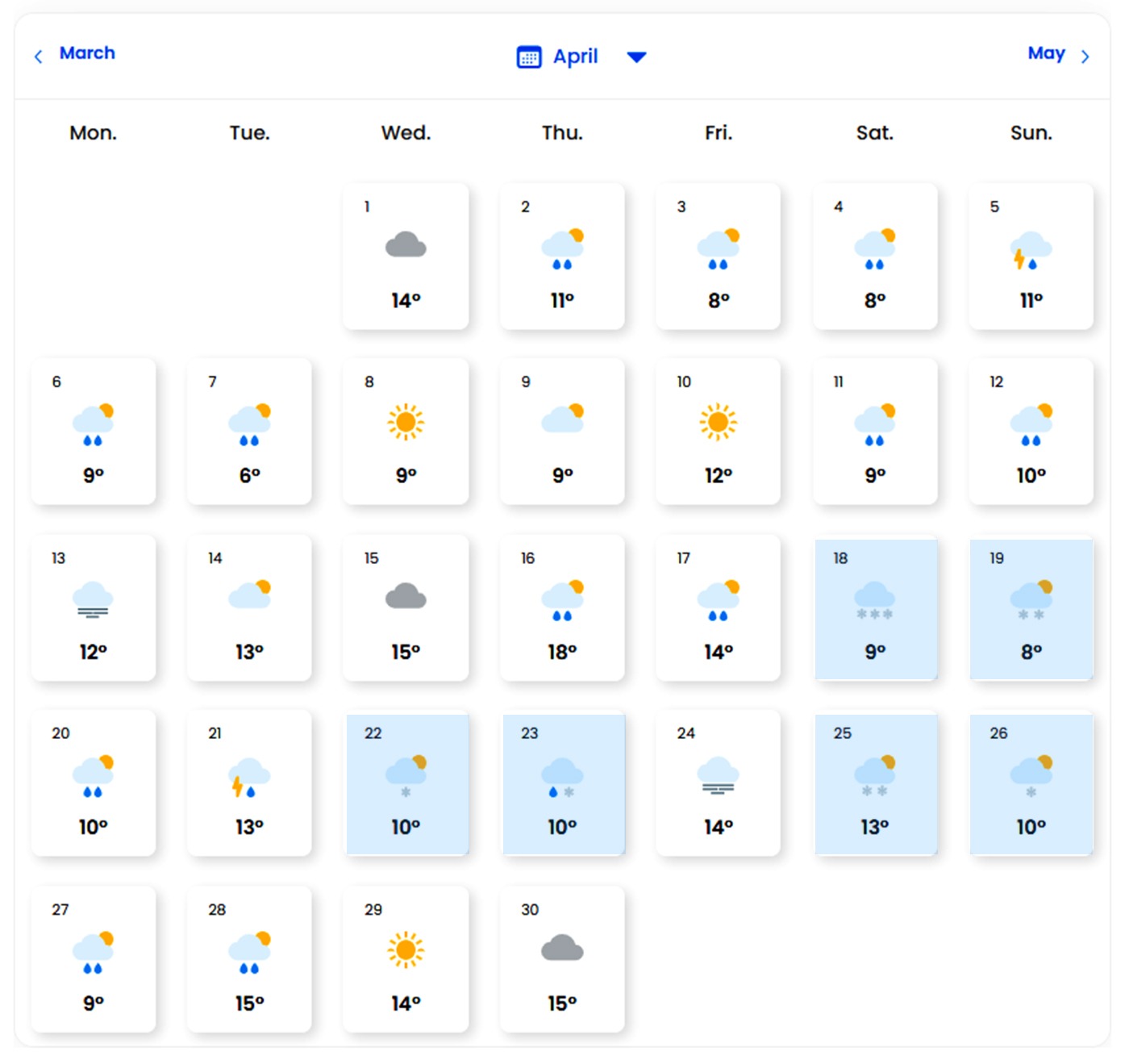
Task: Open the April month dropdown arrow
Action: (x=636, y=57)
